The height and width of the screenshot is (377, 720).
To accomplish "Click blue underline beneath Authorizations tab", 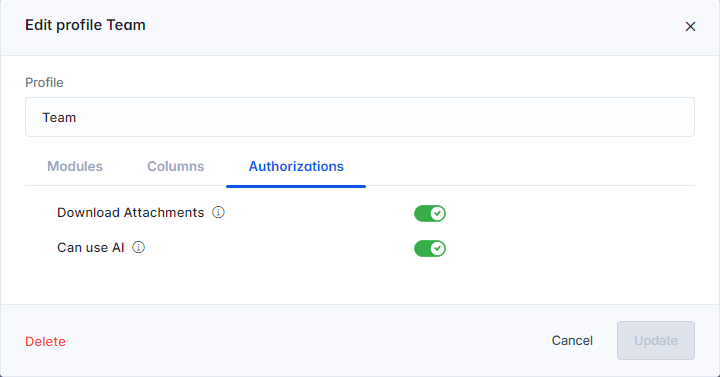I will point(296,186).
